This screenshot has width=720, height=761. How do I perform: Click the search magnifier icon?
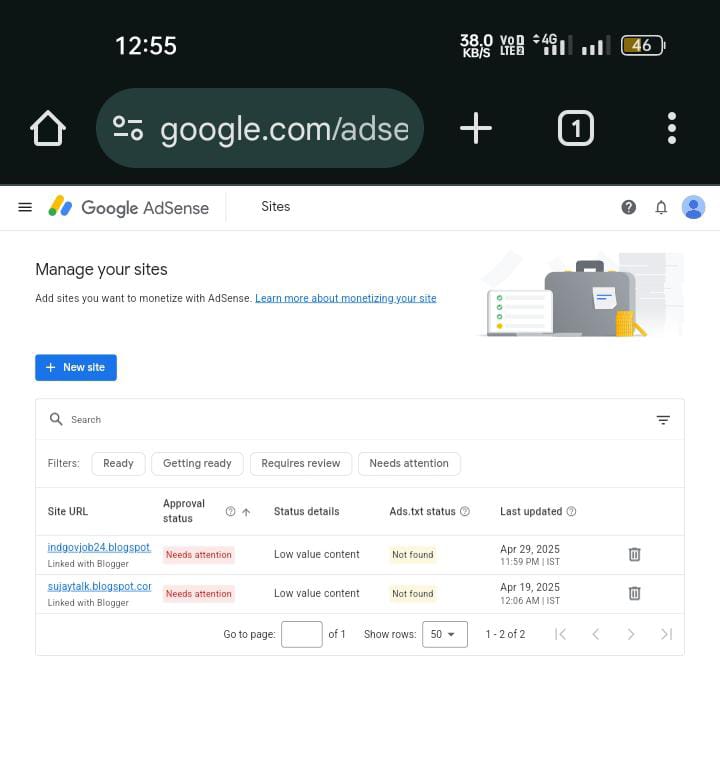click(56, 419)
